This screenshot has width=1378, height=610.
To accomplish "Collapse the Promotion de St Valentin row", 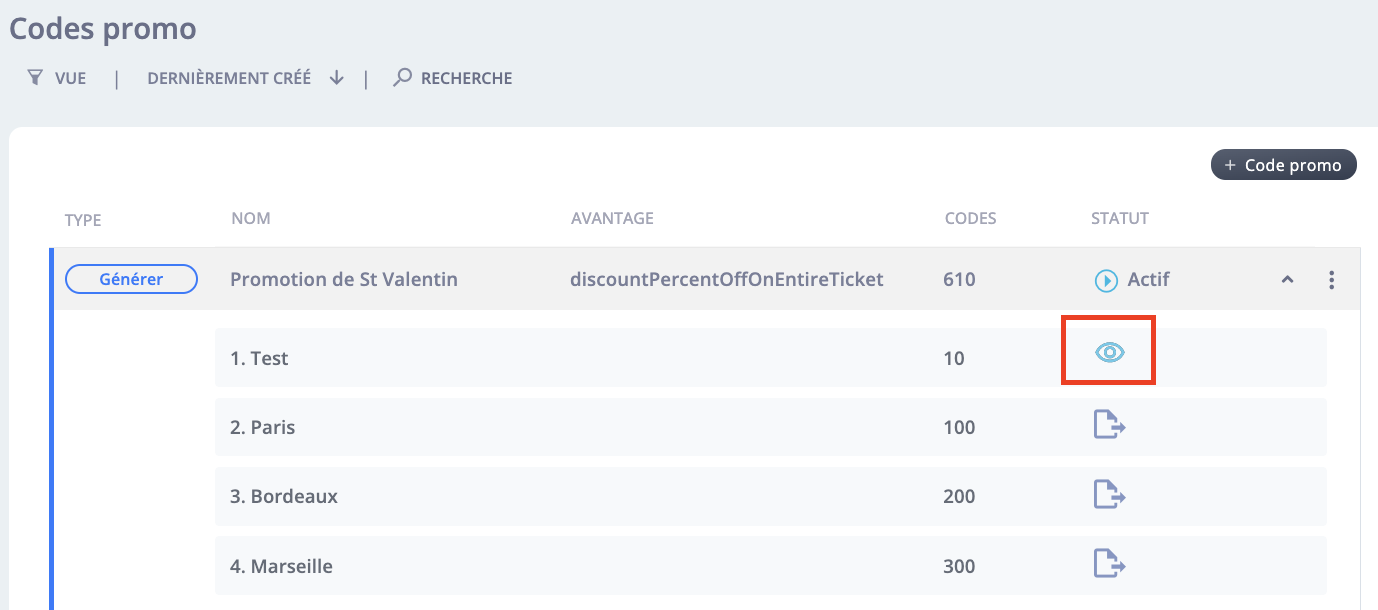I will point(1288,280).
